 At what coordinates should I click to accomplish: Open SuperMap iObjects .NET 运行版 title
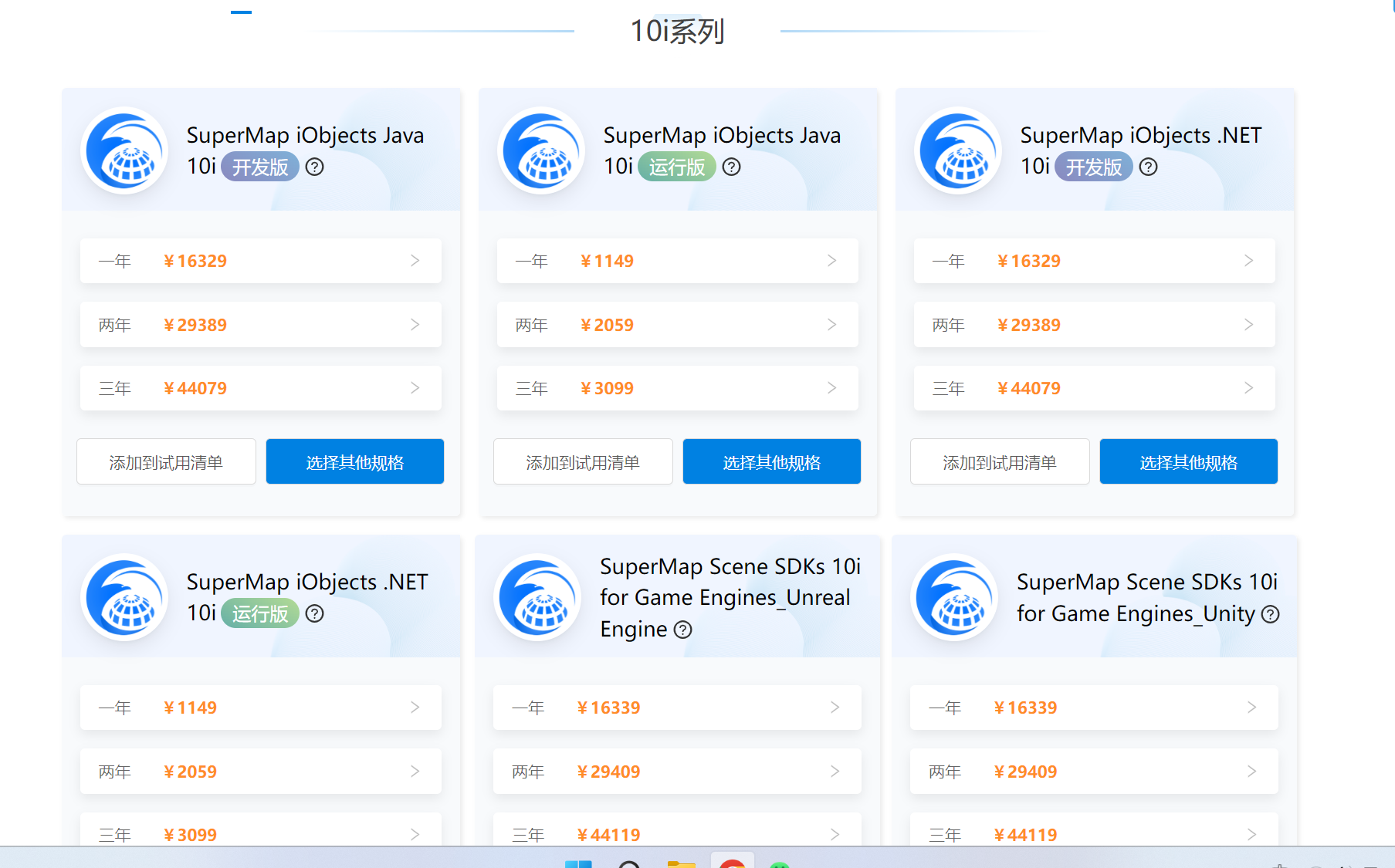(307, 598)
